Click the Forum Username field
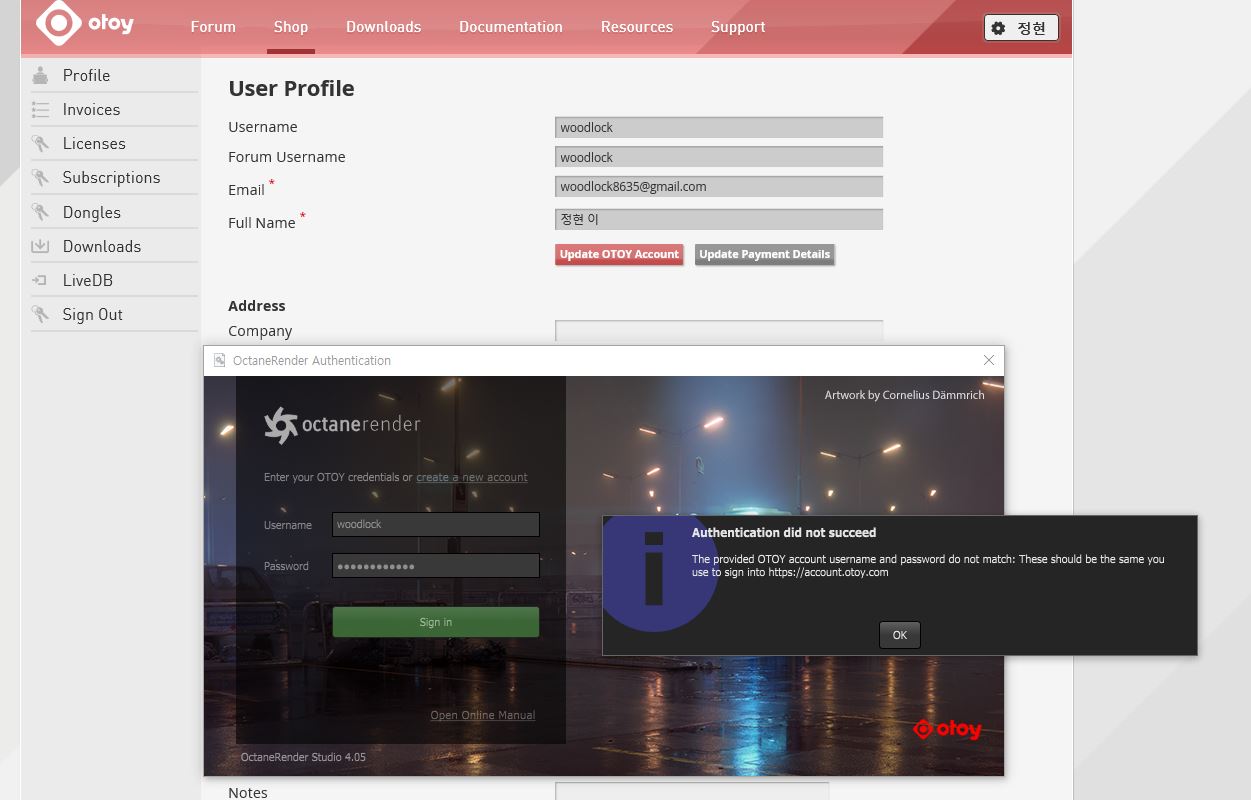This screenshot has width=1251, height=800. (x=719, y=157)
